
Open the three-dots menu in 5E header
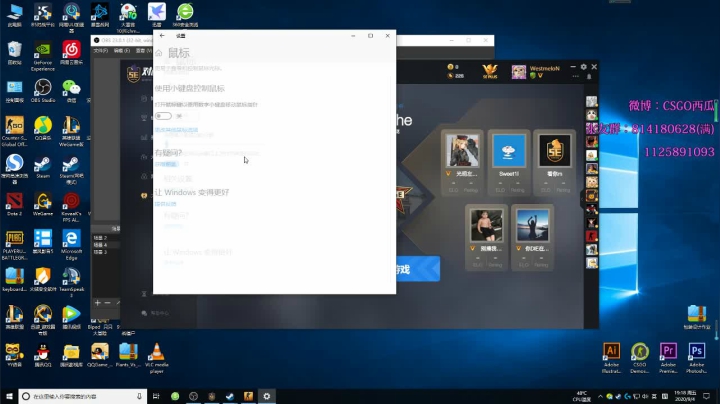(x=575, y=76)
